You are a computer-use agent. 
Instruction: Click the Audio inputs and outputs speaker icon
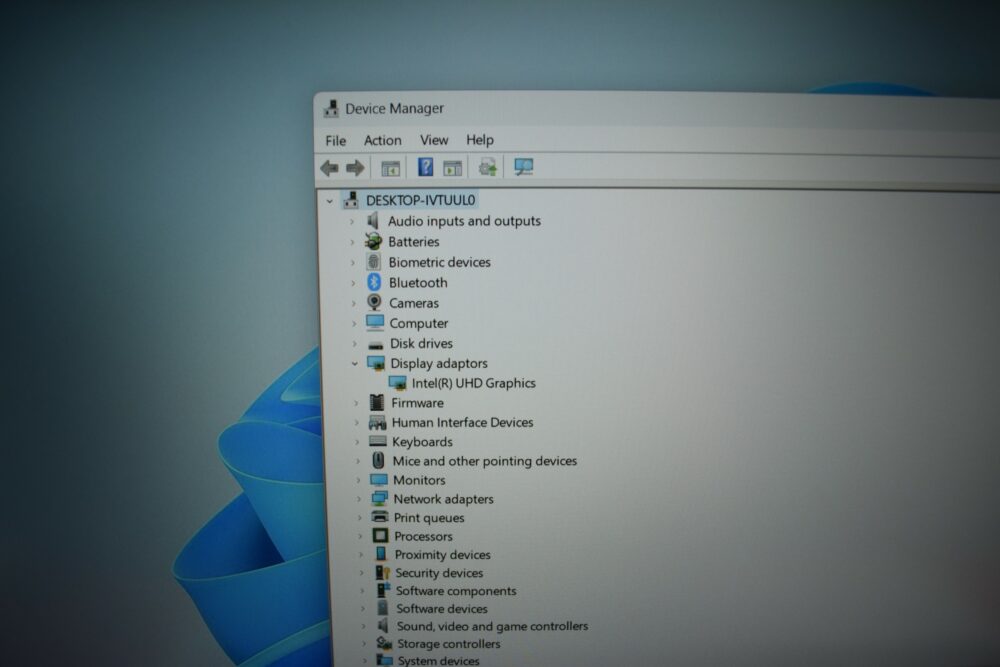click(x=373, y=221)
